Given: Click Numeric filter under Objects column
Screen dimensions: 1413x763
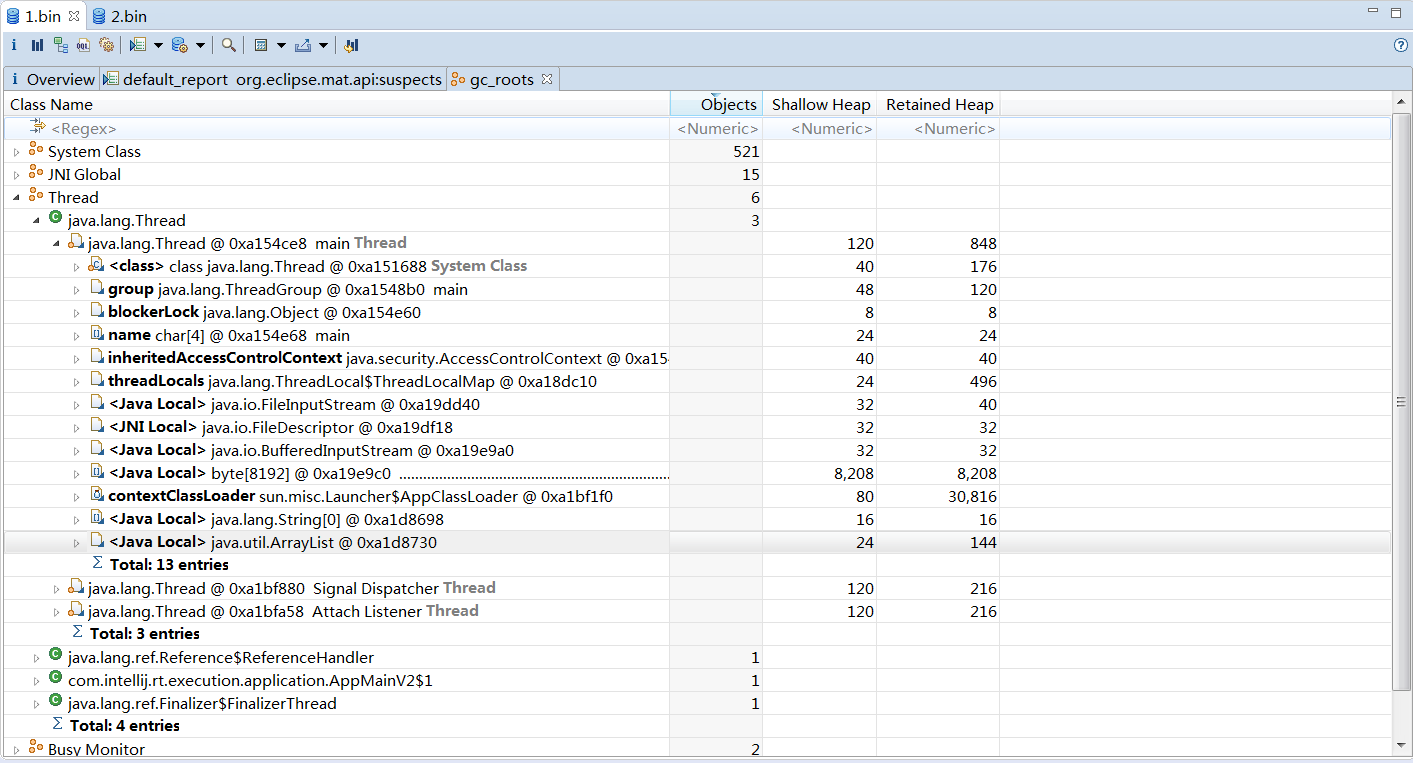Looking at the screenshot, I should [717, 129].
